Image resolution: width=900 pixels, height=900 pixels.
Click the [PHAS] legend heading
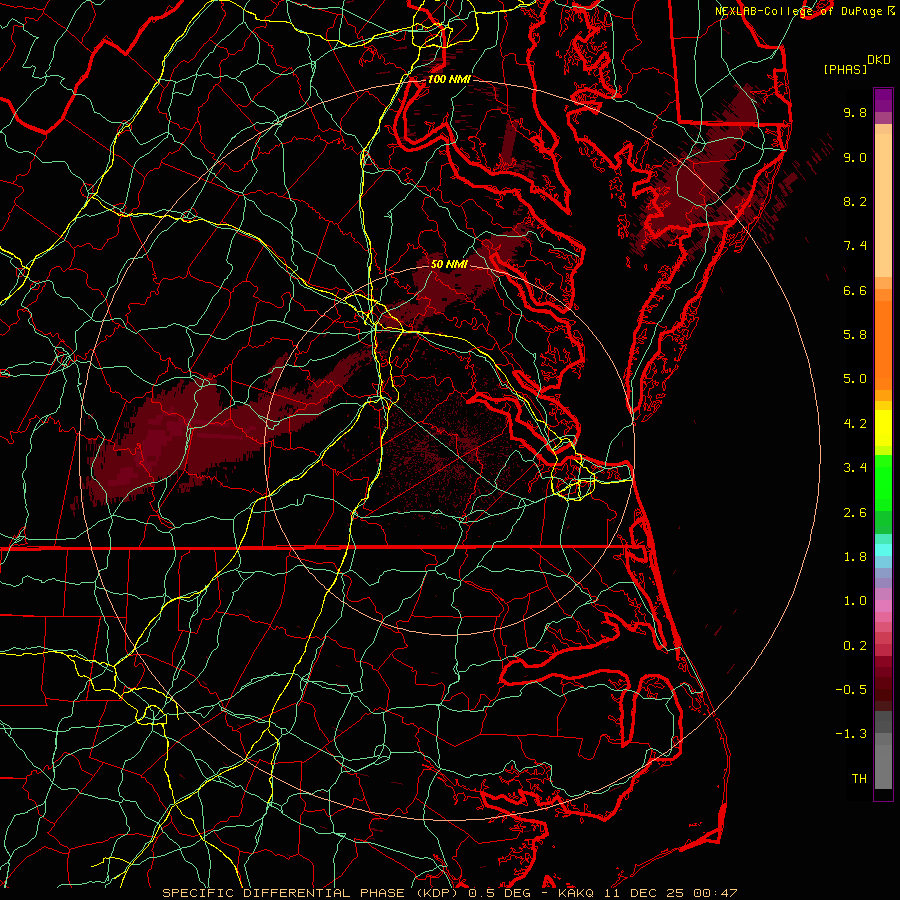point(845,69)
